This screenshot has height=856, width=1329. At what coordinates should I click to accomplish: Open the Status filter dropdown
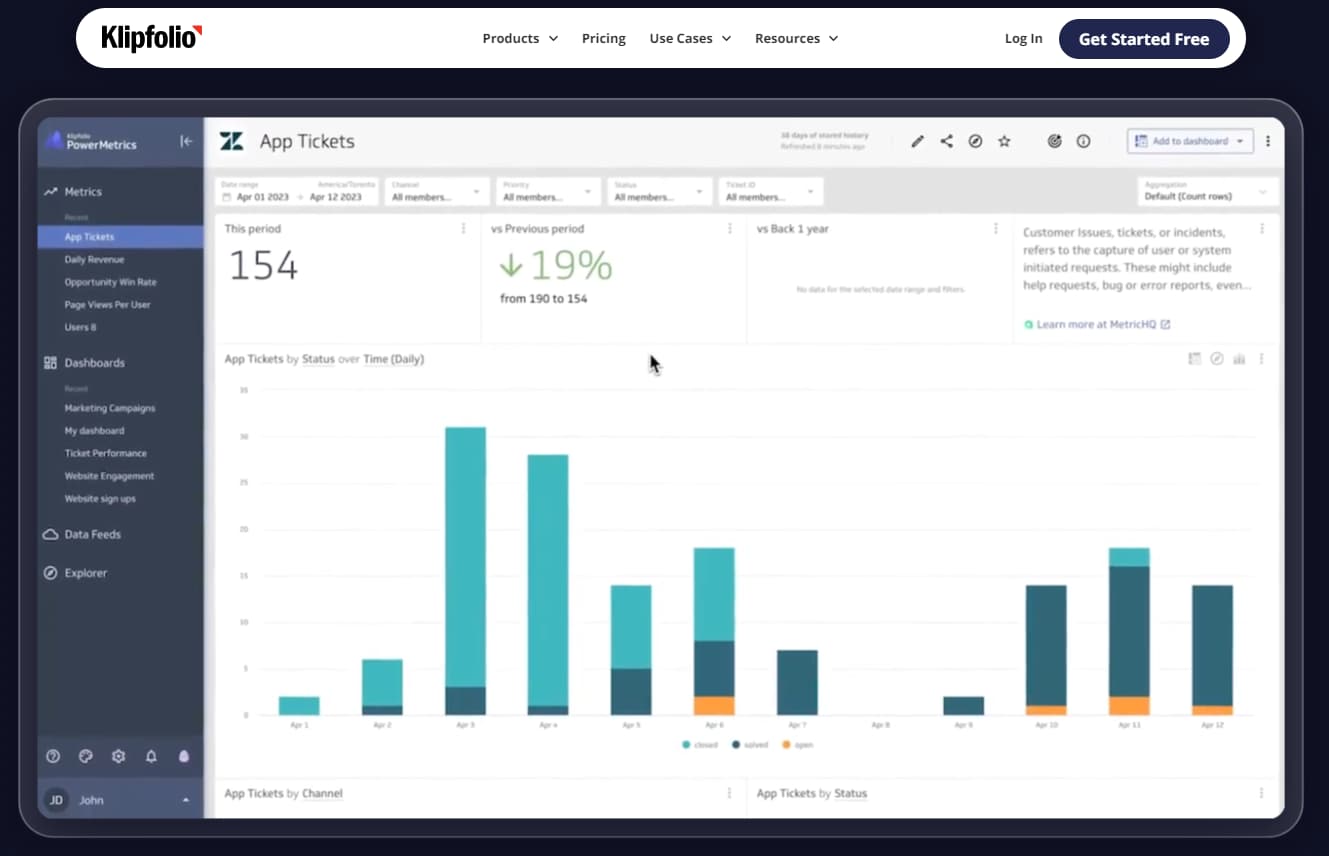[659, 192]
